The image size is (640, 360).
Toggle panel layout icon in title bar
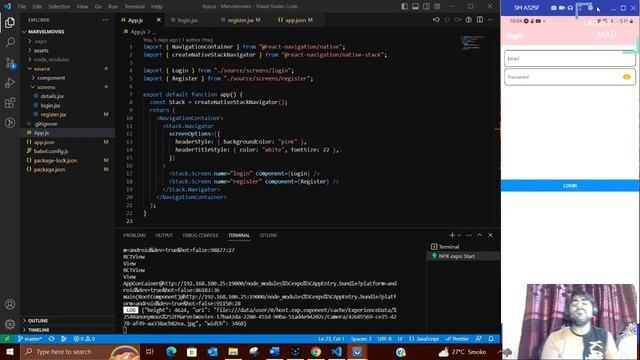pos(415,7)
